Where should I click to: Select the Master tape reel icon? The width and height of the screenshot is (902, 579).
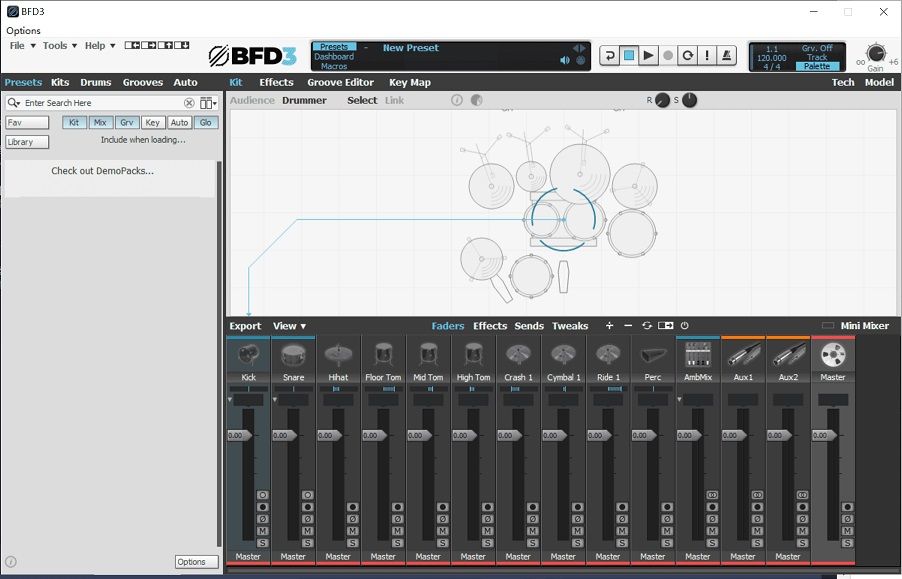(832, 355)
